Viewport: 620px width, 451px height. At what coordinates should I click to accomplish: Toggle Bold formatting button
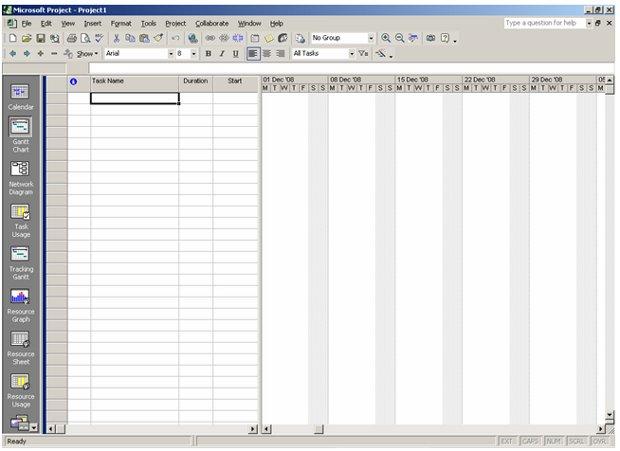(208, 54)
